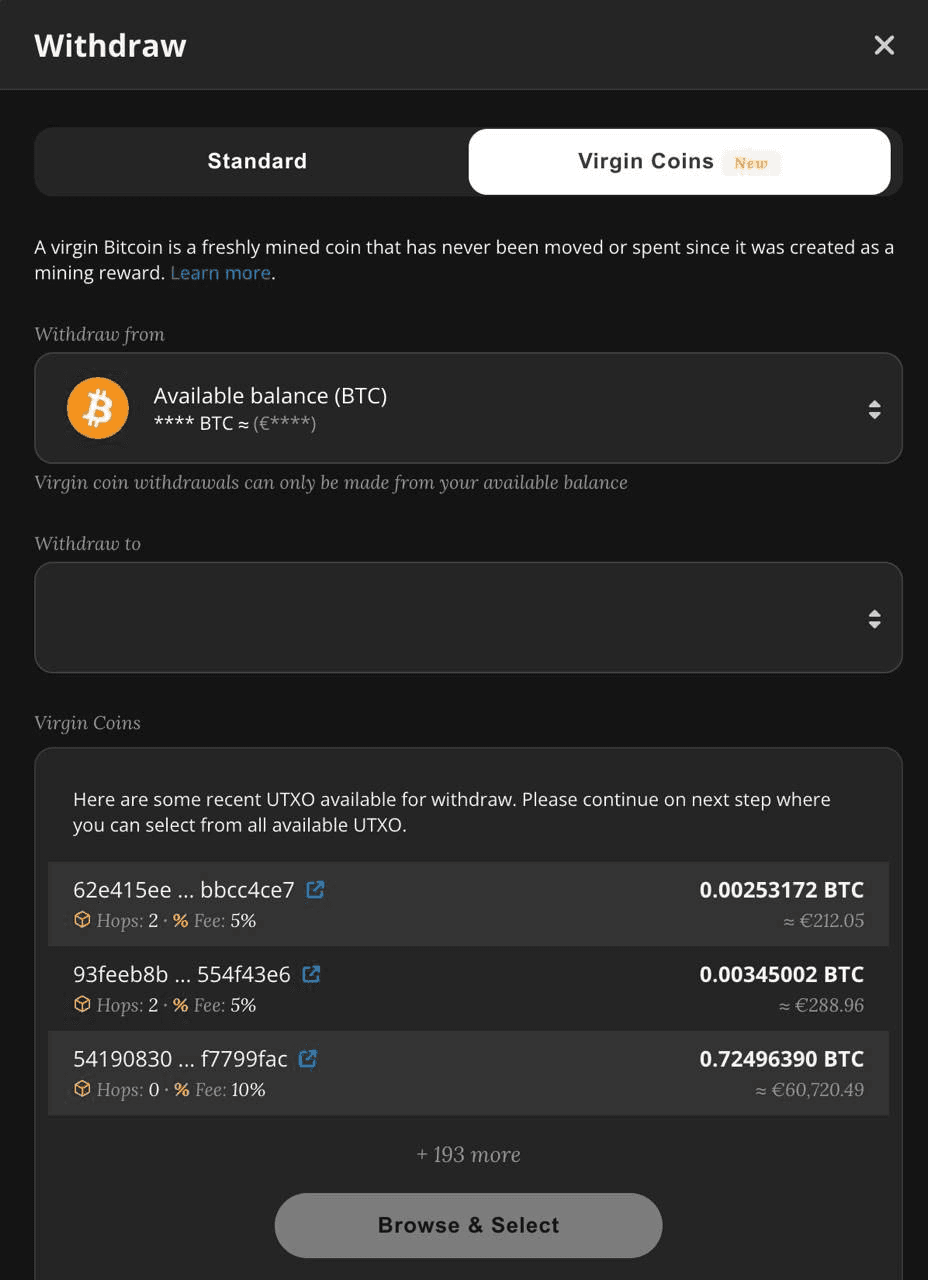Select the 0.72496390 BTC UTXO row

[x=468, y=1072]
